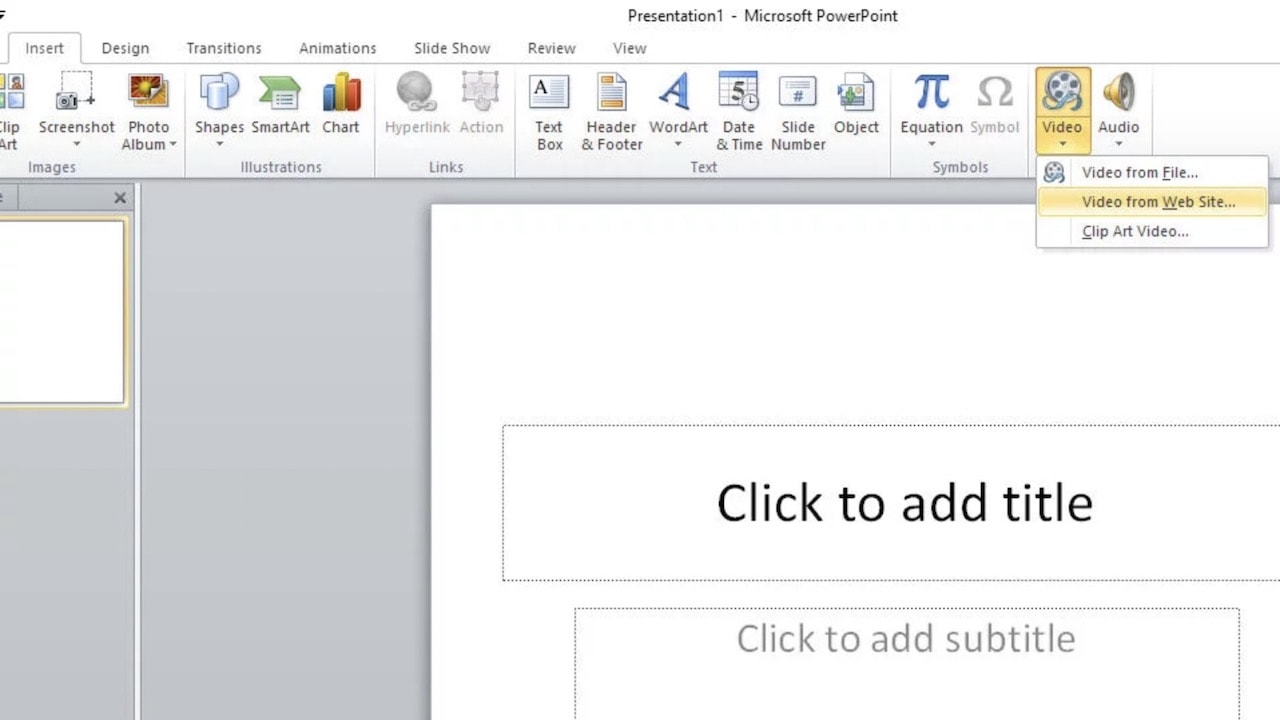The height and width of the screenshot is (720, 1280).
Task: Close the slides pane
Action: pos(120,198)
